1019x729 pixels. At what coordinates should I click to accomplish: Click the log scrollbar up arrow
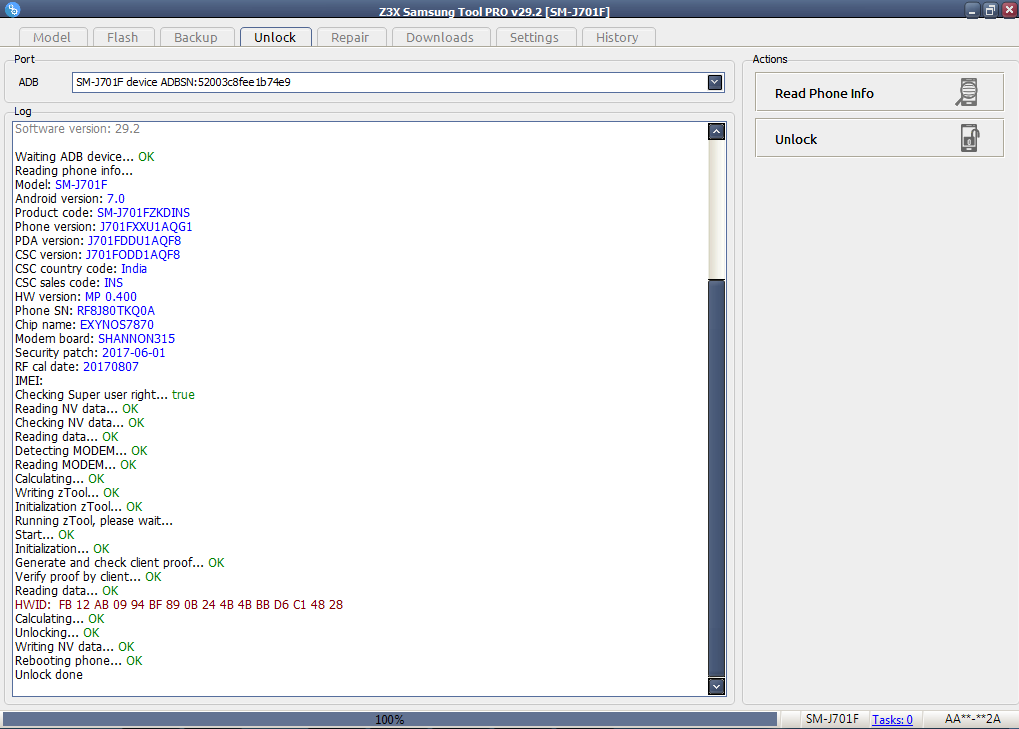coord(716,131)
